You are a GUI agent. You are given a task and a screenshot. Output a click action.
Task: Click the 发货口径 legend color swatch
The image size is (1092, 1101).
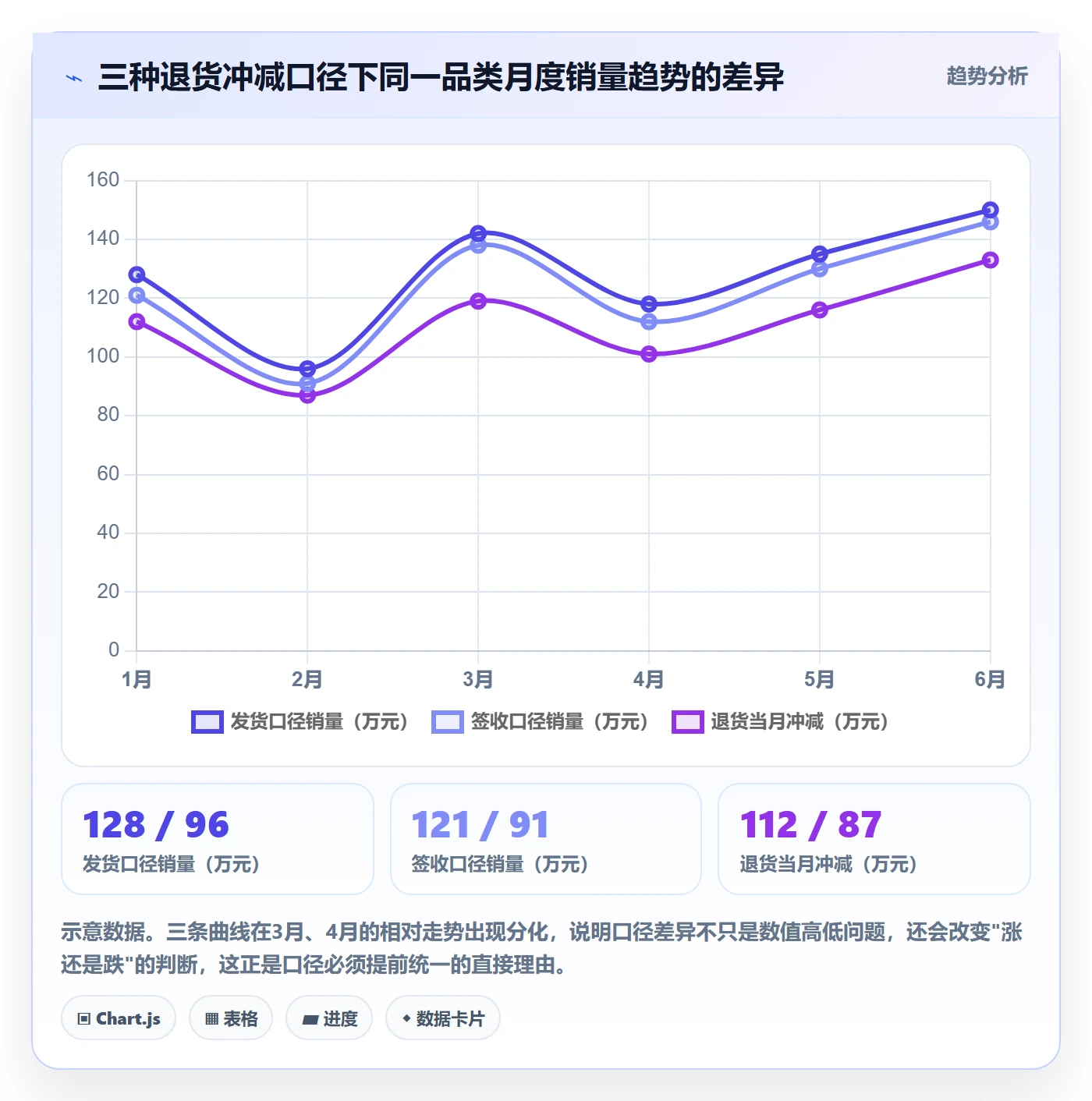click(207, 722)
